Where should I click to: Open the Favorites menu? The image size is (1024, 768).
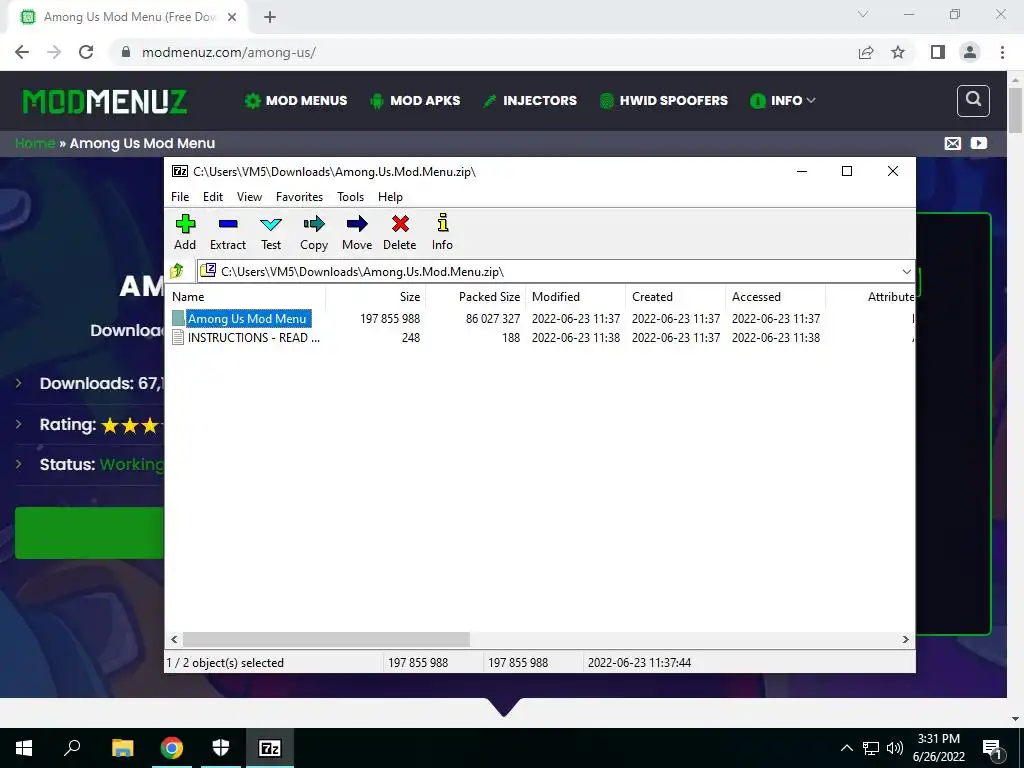299,197
